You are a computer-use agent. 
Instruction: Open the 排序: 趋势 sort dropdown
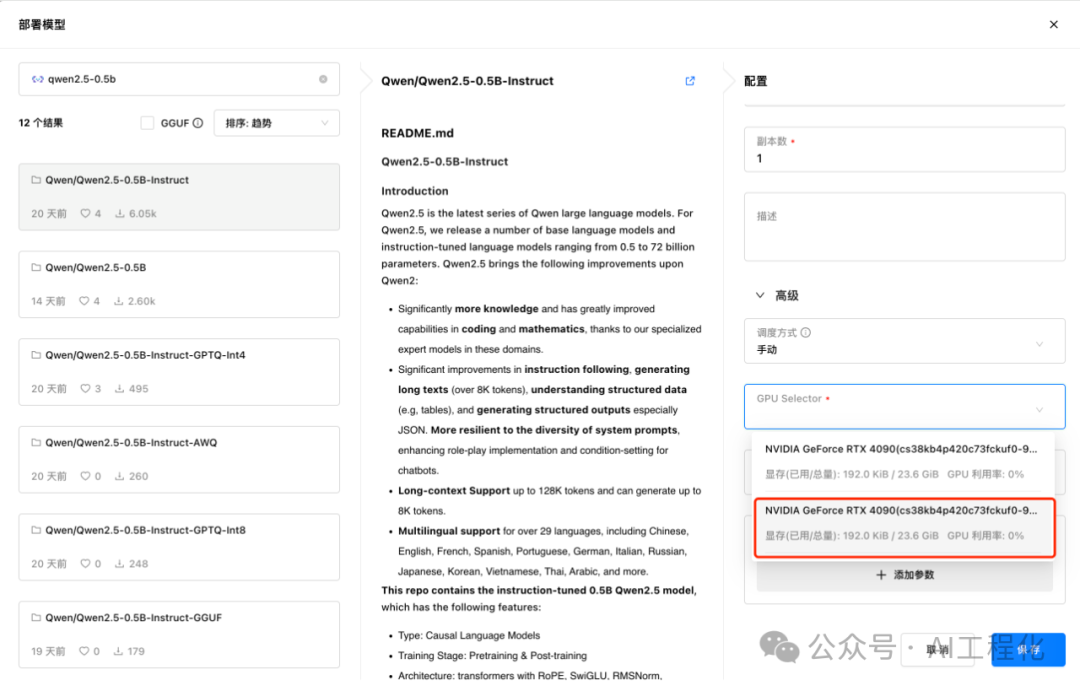tap(276, 123)
